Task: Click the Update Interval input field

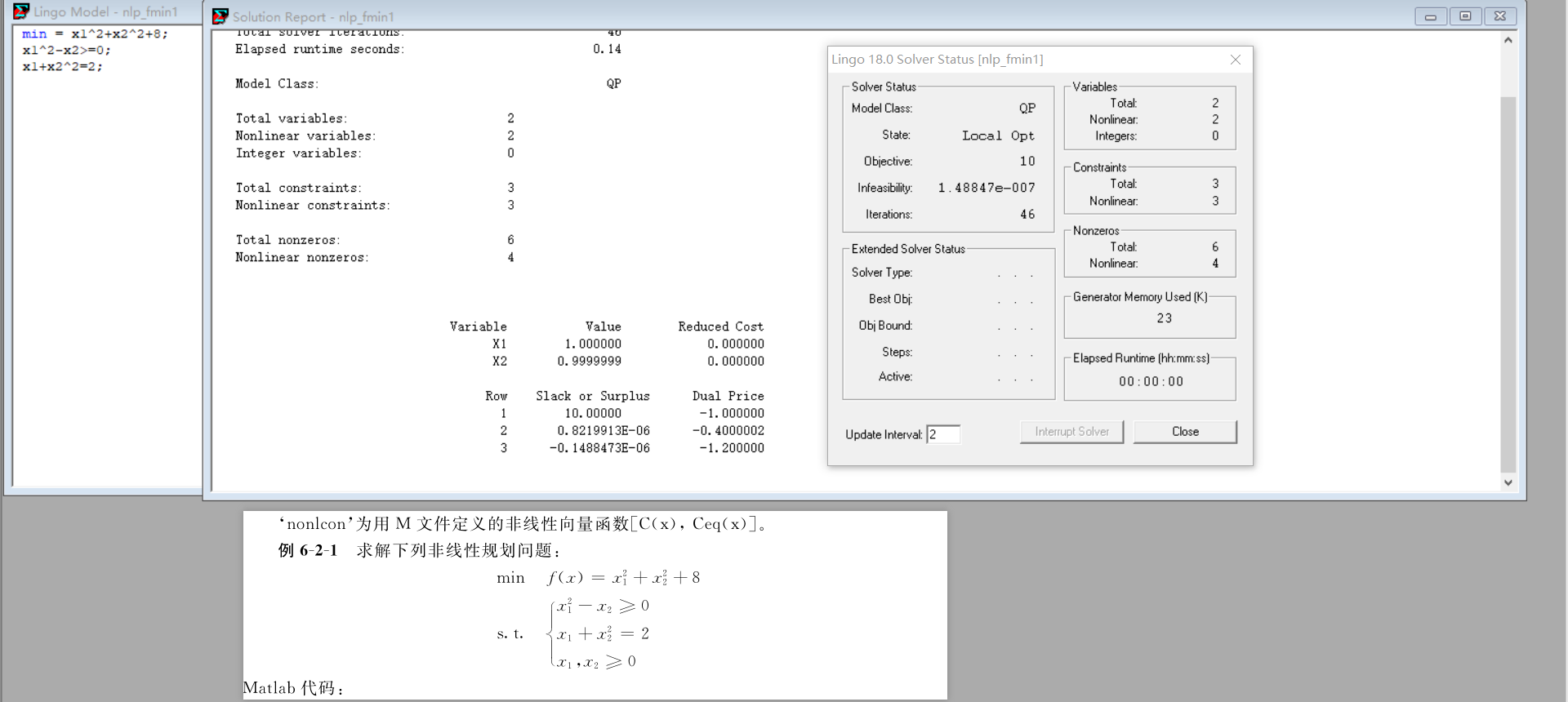Action: [943, 434]
